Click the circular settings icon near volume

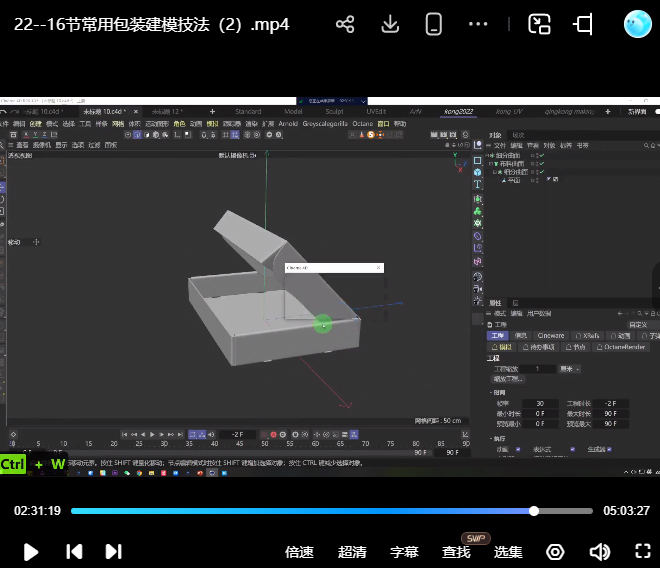555,551
